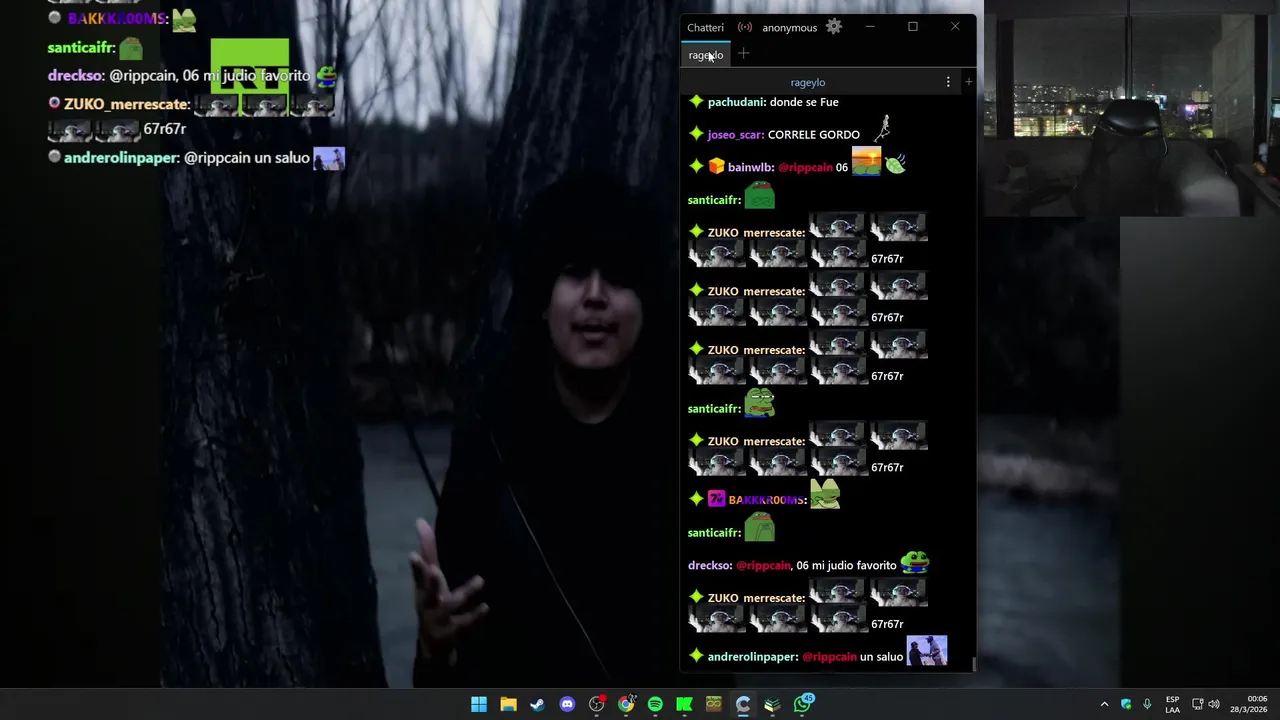Open the green Kick app taskbar icon

(685, 704)
